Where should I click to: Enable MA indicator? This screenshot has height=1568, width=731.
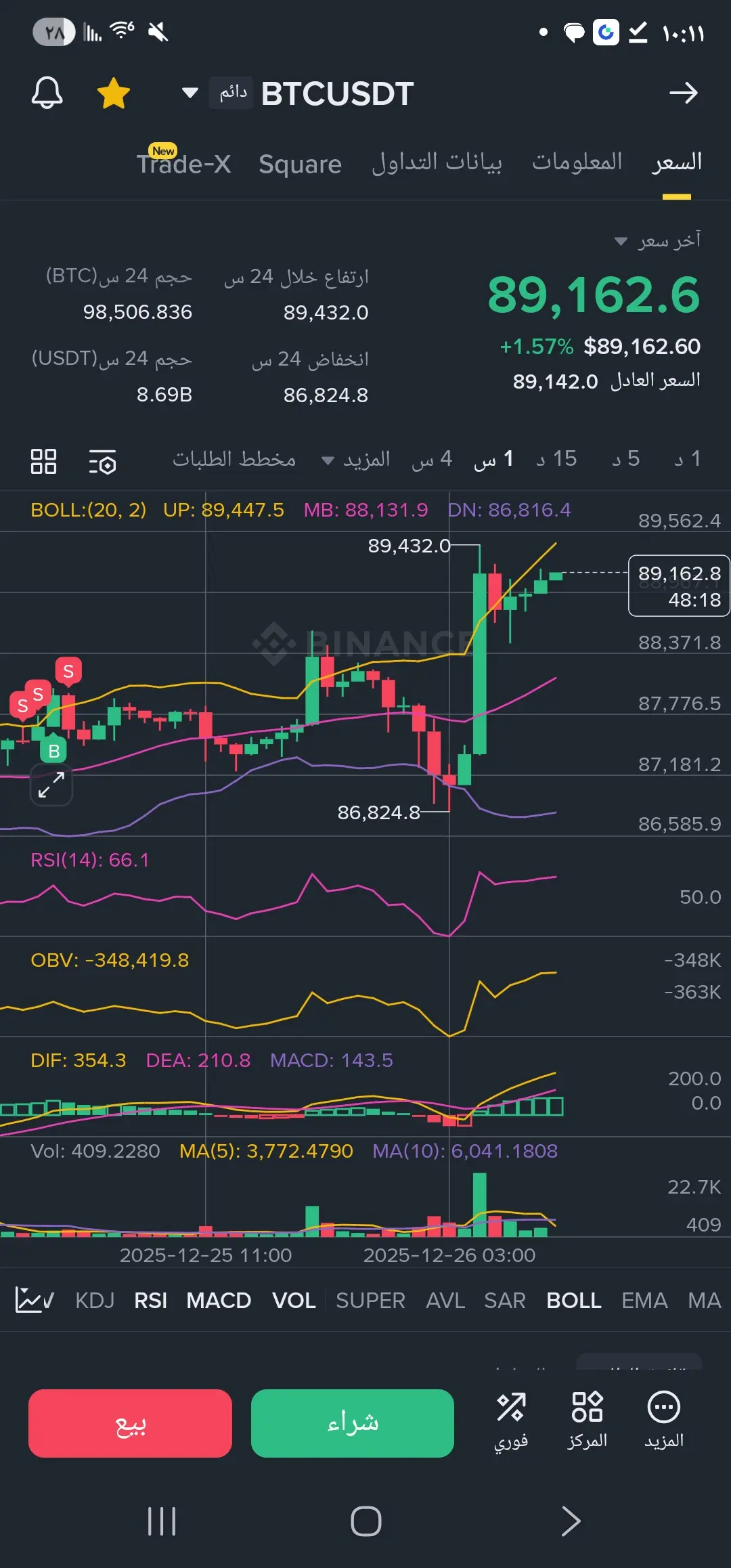[x=705, y=1300]
